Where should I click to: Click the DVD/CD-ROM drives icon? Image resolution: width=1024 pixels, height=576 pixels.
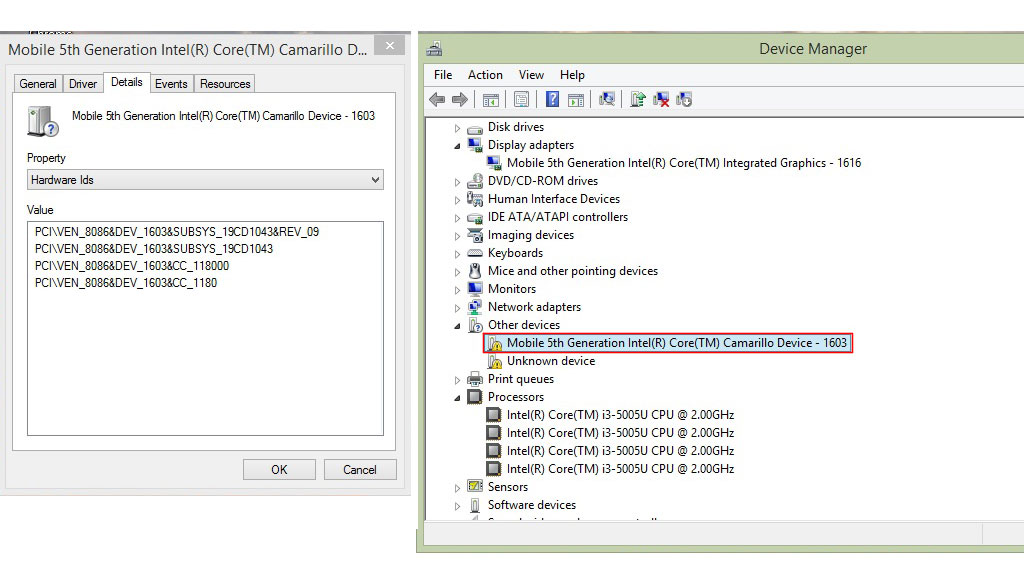[x=475, y=181]
